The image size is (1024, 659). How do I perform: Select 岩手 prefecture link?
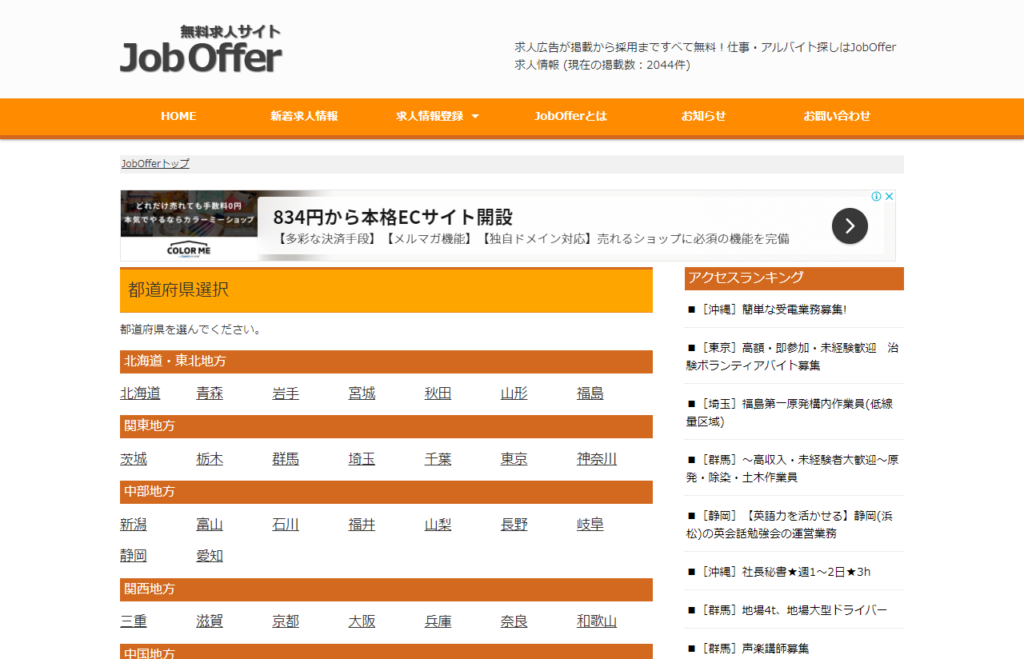tap(285, 393)
